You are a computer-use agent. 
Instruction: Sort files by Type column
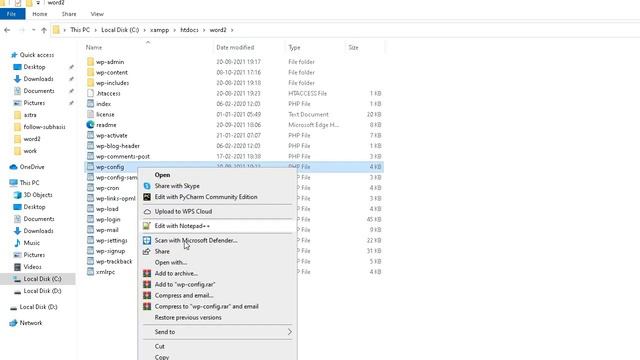294,47
